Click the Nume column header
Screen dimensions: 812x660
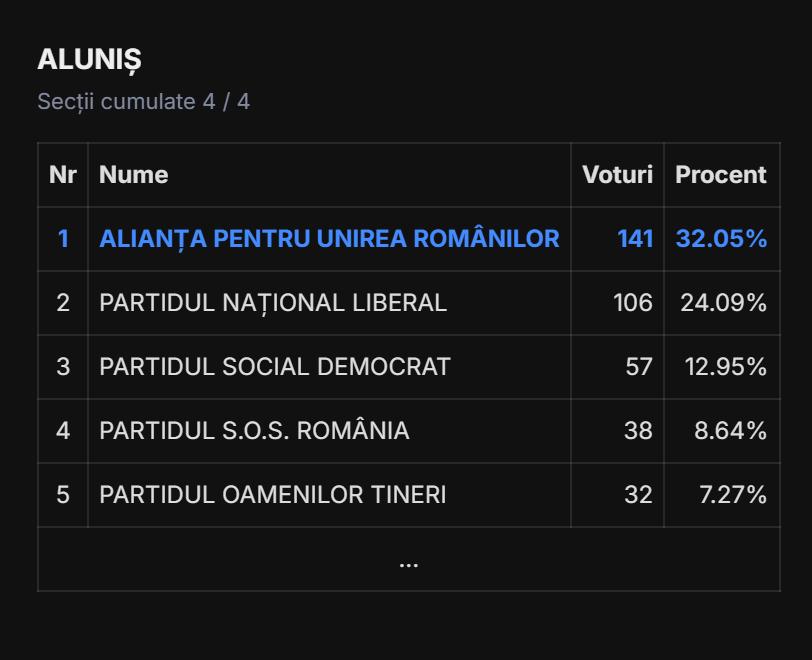(x=133, y=175)
